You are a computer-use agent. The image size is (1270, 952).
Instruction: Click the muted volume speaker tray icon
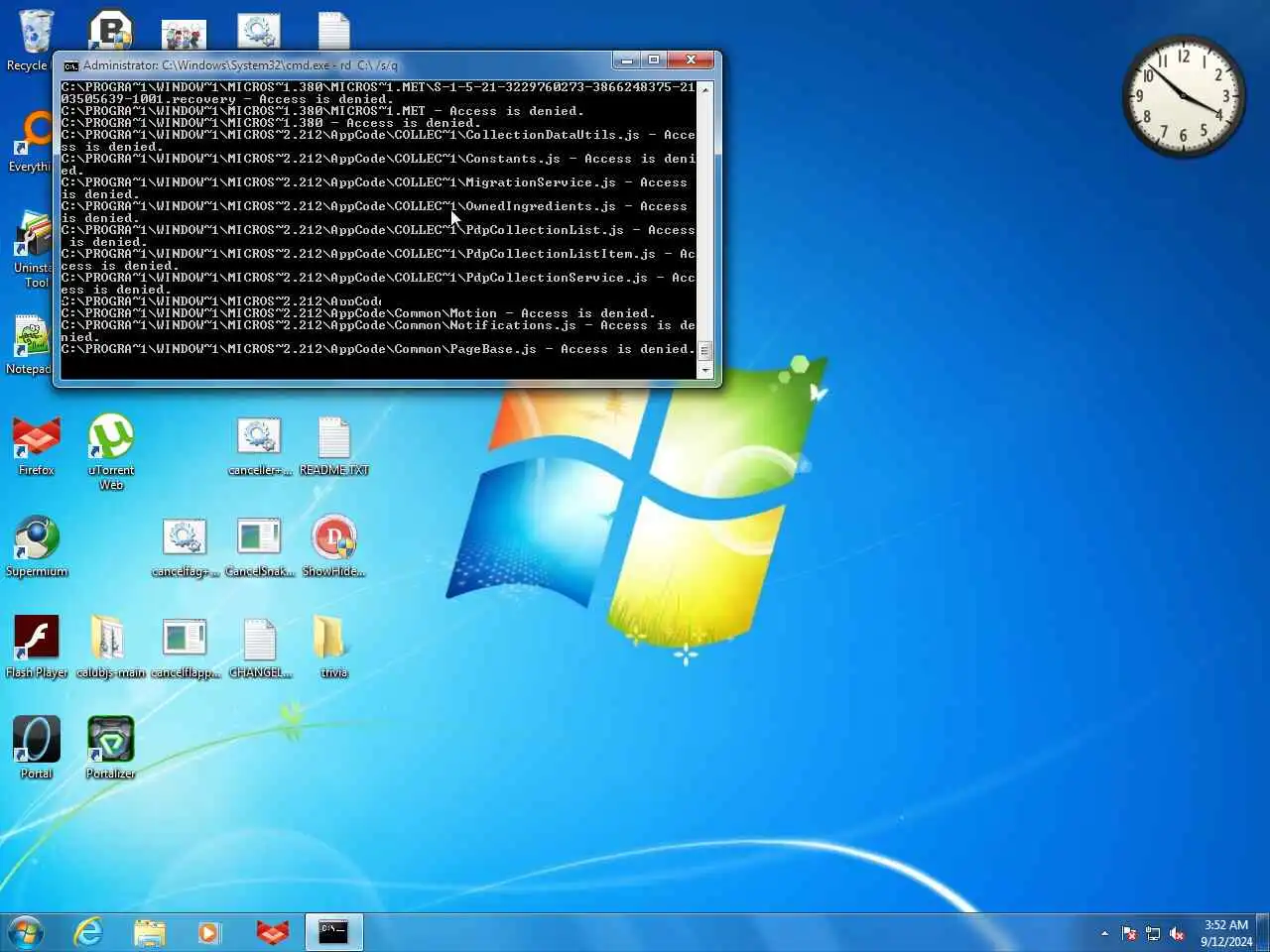tap(1177, 933)
